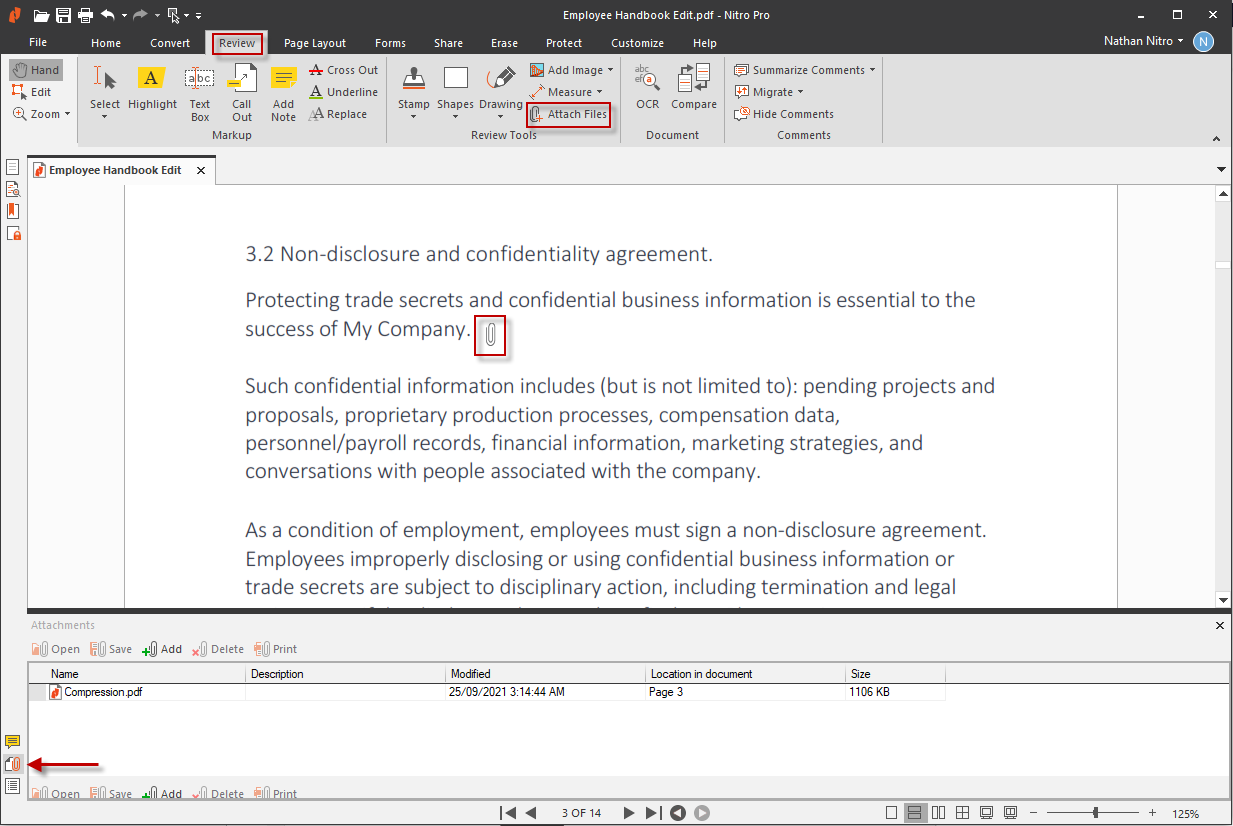Expand the Add Image dropdown
The image size is (1233, 826).
(571, 69)
